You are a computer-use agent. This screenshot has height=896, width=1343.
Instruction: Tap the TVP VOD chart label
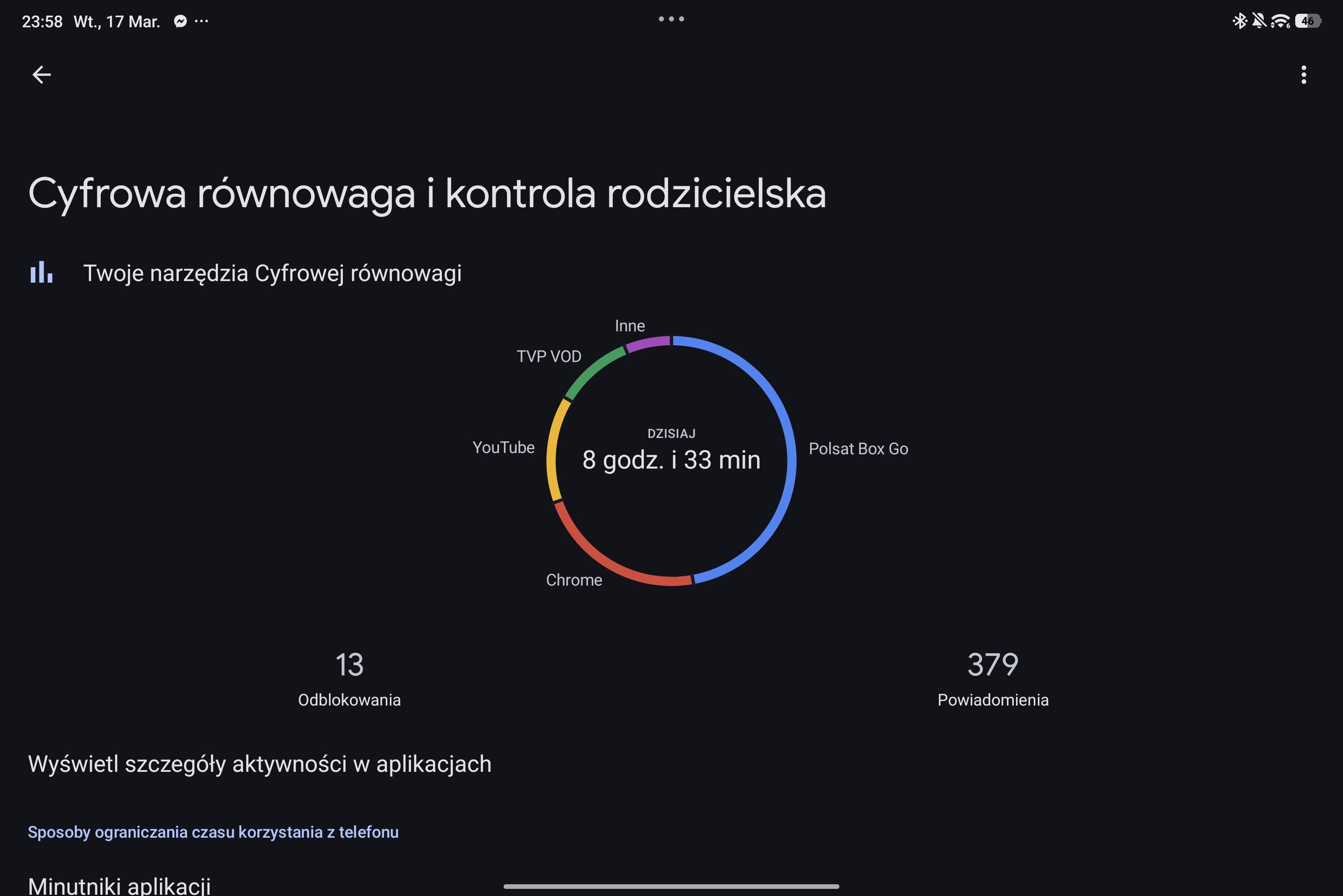pyautogui.click(x=548, y=357)
